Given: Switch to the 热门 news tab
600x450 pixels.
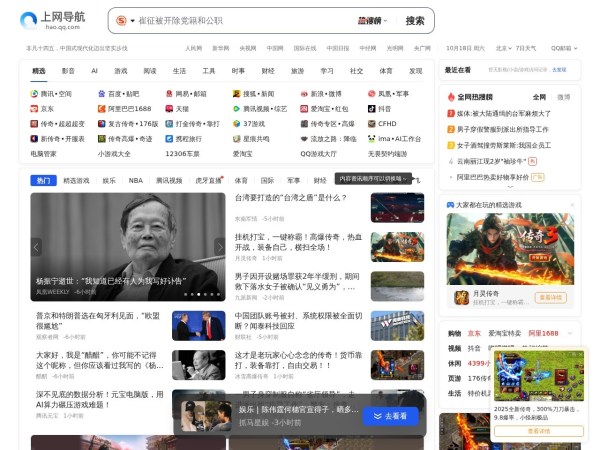Looking at the screenshot, I should coord(44,180).
